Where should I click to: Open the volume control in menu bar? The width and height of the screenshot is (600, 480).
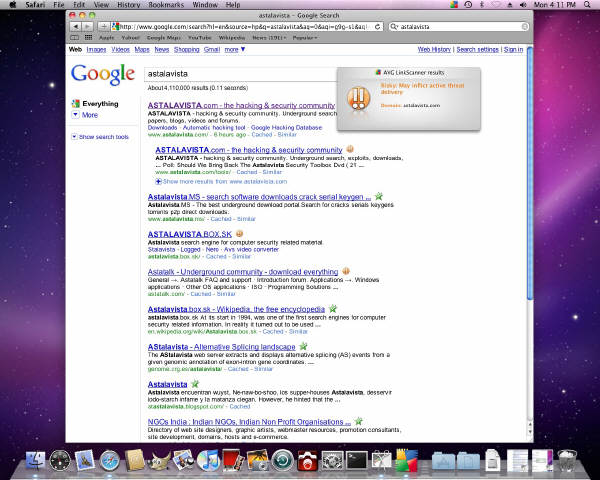(x=523, y=5)
